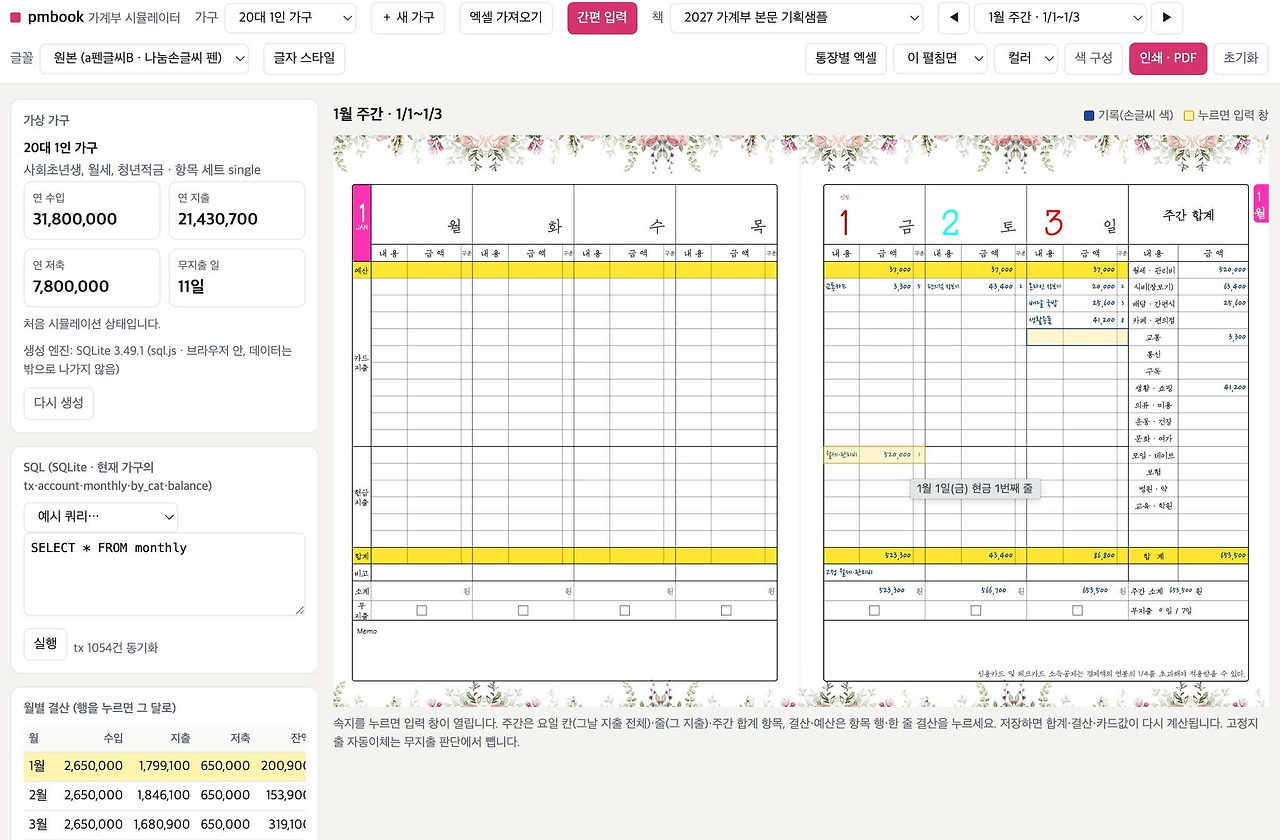
Task: Select the 1월 row in 월별 결산 table
Action: pos(164,766)
